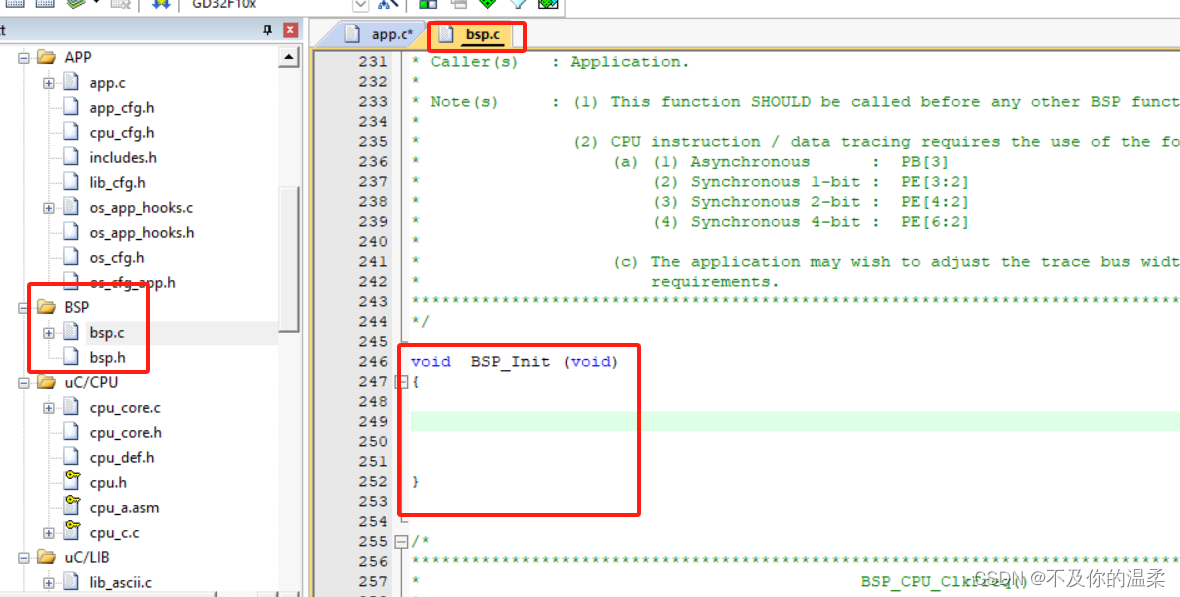This screenshot has width=1180, height=597.
Task: Click line number 244 in the gutter
Action: [373, 321]
